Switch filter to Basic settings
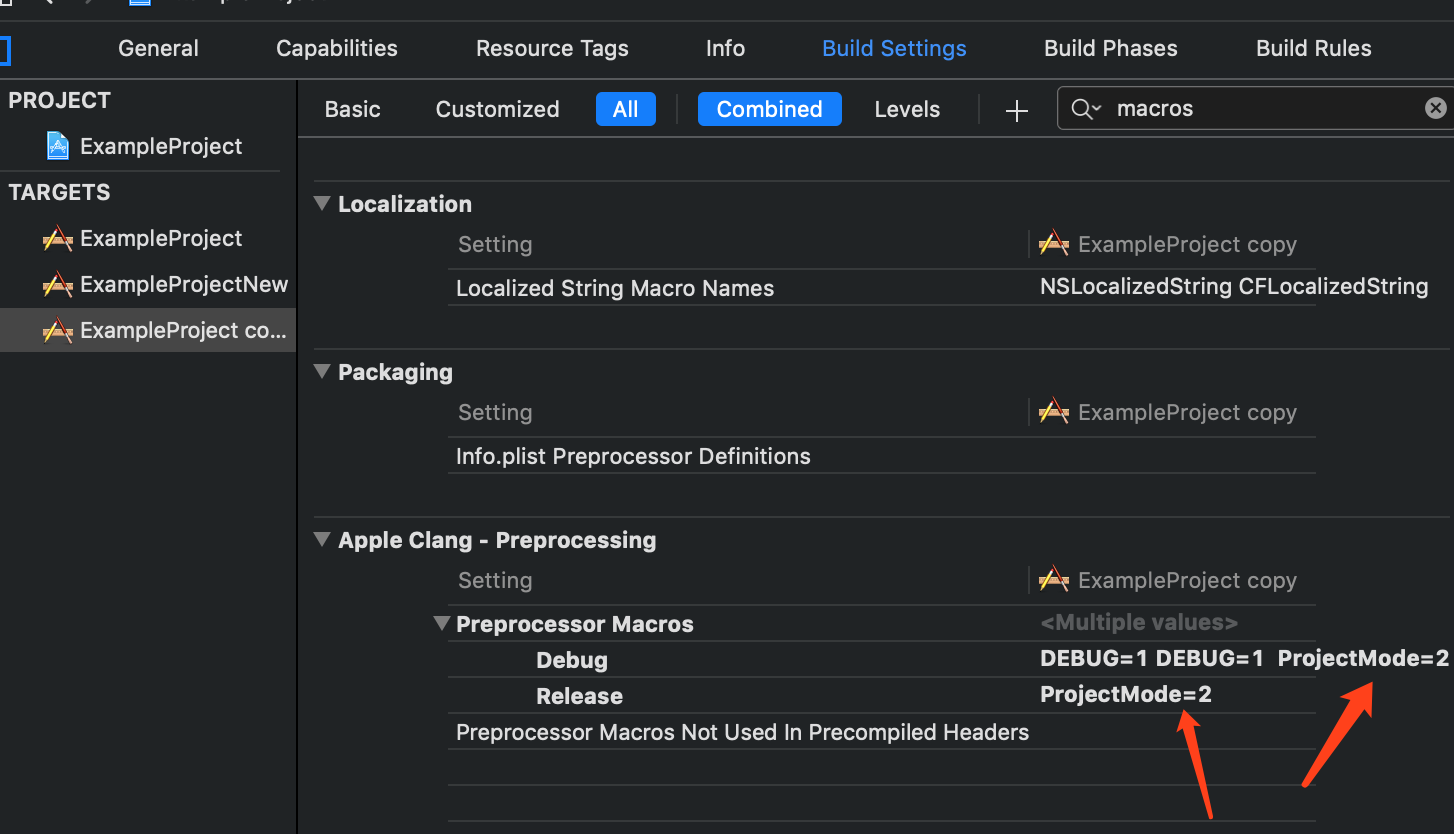Screen dimensions: 1454x834 352,109
